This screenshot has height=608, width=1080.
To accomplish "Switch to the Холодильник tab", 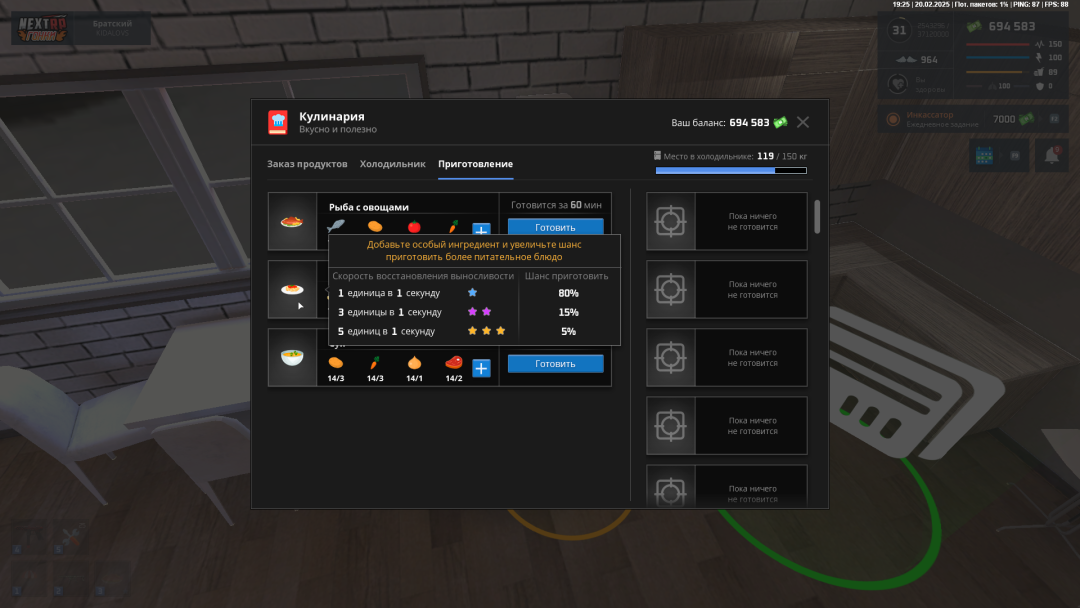I will click(392, 164).
